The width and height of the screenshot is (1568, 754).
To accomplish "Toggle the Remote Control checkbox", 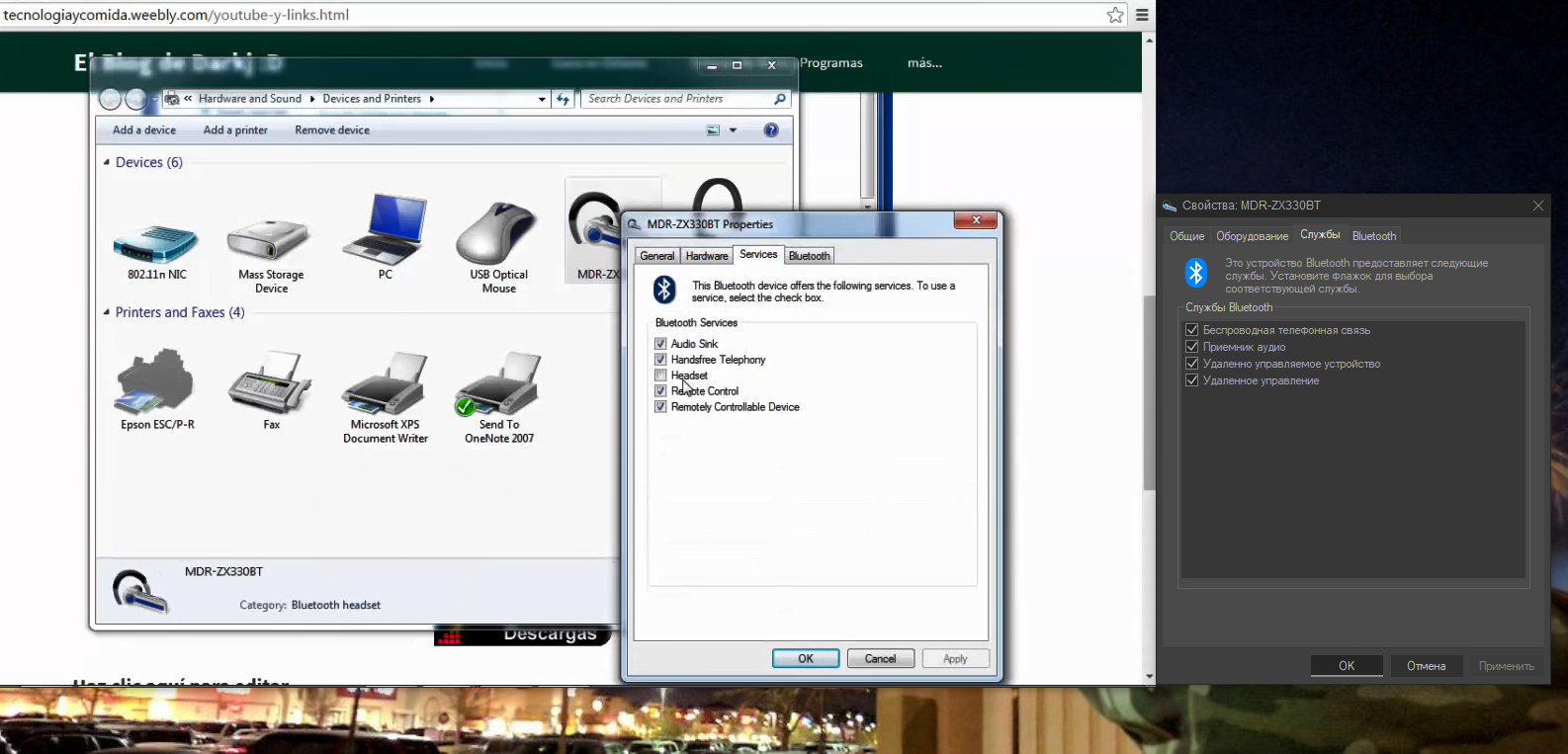I will coord(660,391).
